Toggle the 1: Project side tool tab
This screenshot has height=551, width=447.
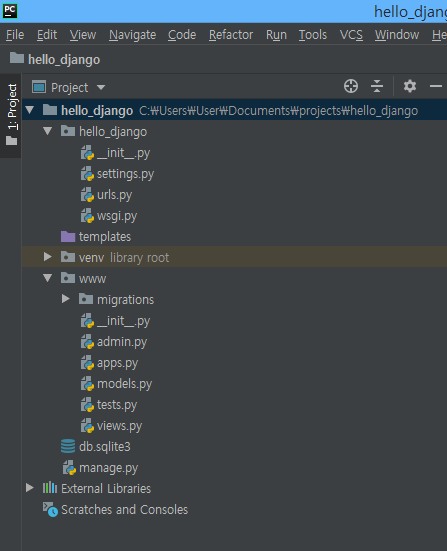pyautogui.click(x=11, y=115)
